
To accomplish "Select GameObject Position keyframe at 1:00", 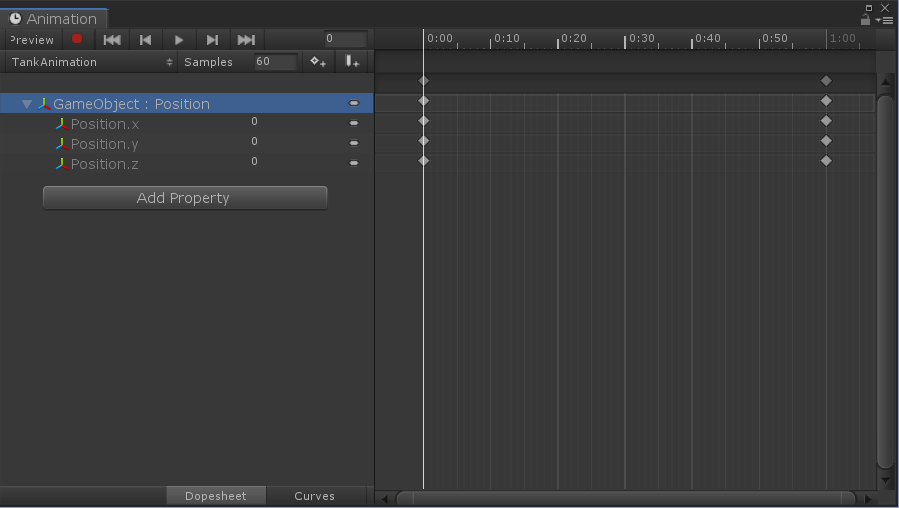I will (x=826, y=101).
